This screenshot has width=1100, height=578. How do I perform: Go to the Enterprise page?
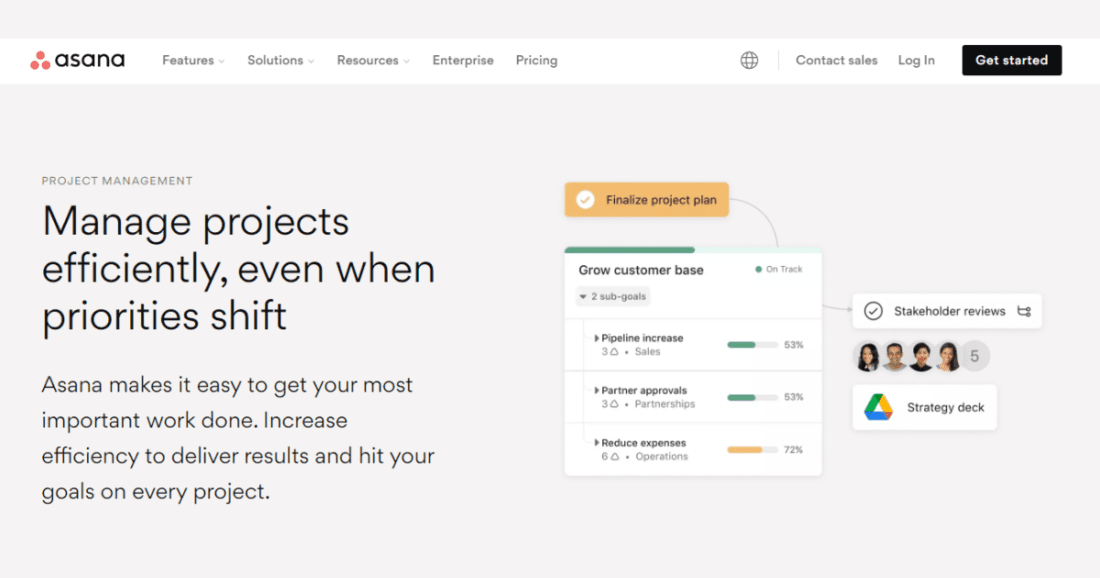[463, 60]
